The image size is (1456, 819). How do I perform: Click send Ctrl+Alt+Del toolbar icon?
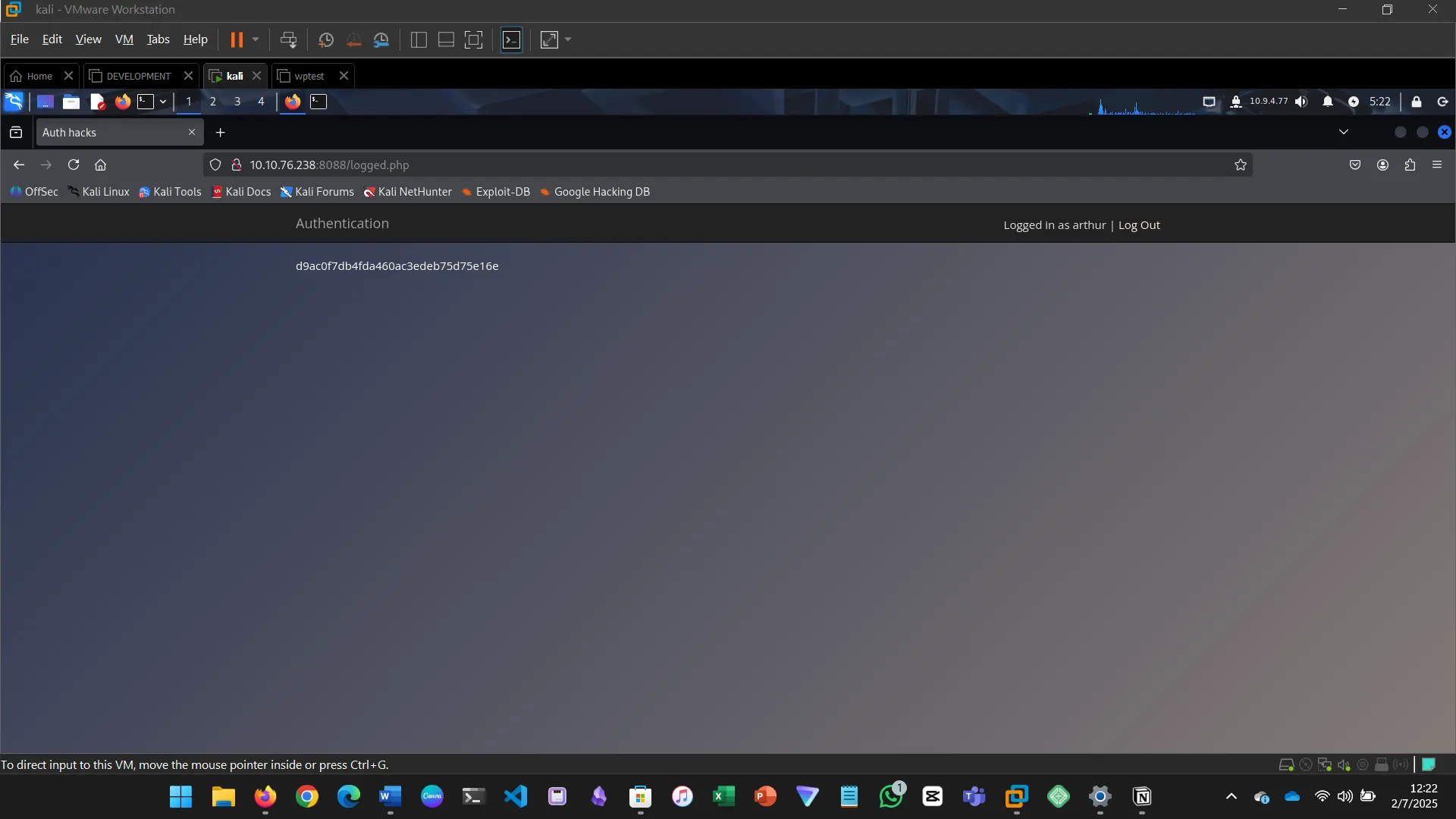pos(288,40)
